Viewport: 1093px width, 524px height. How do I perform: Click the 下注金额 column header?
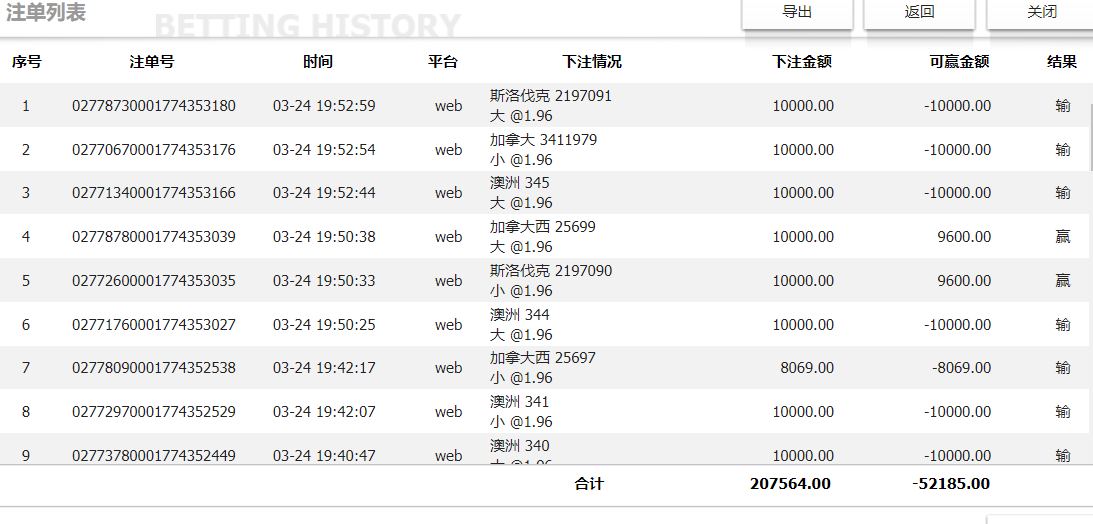pyautogui.click(x=802, y=62)
